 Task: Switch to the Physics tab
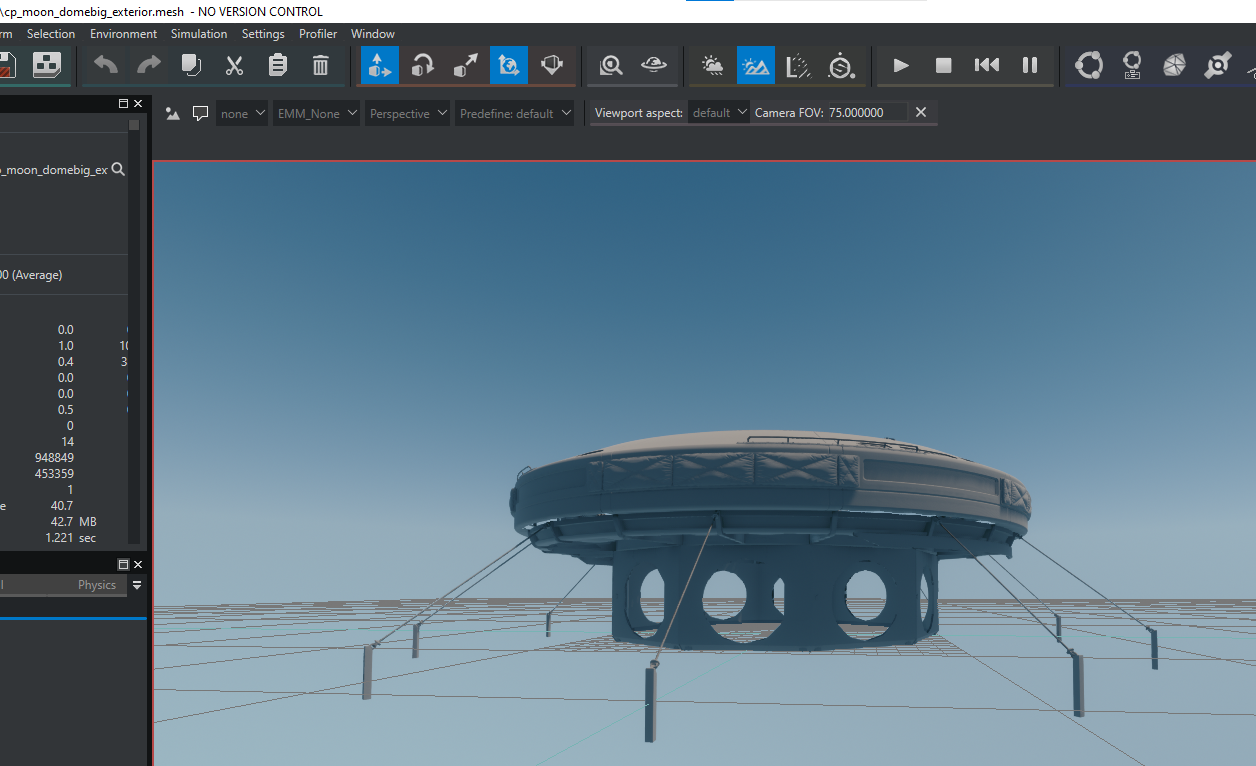pyautogui.click(x=97, y=585)
